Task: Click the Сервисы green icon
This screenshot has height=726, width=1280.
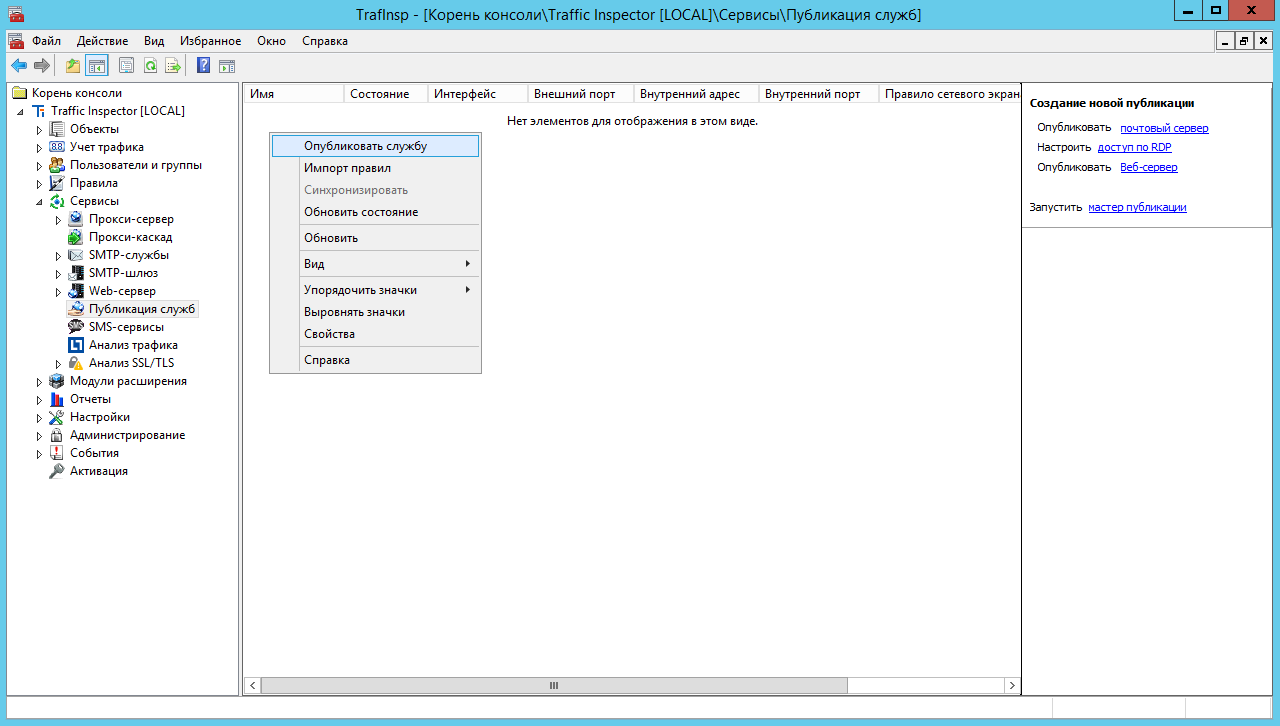Action: click(x=57, y=201)
